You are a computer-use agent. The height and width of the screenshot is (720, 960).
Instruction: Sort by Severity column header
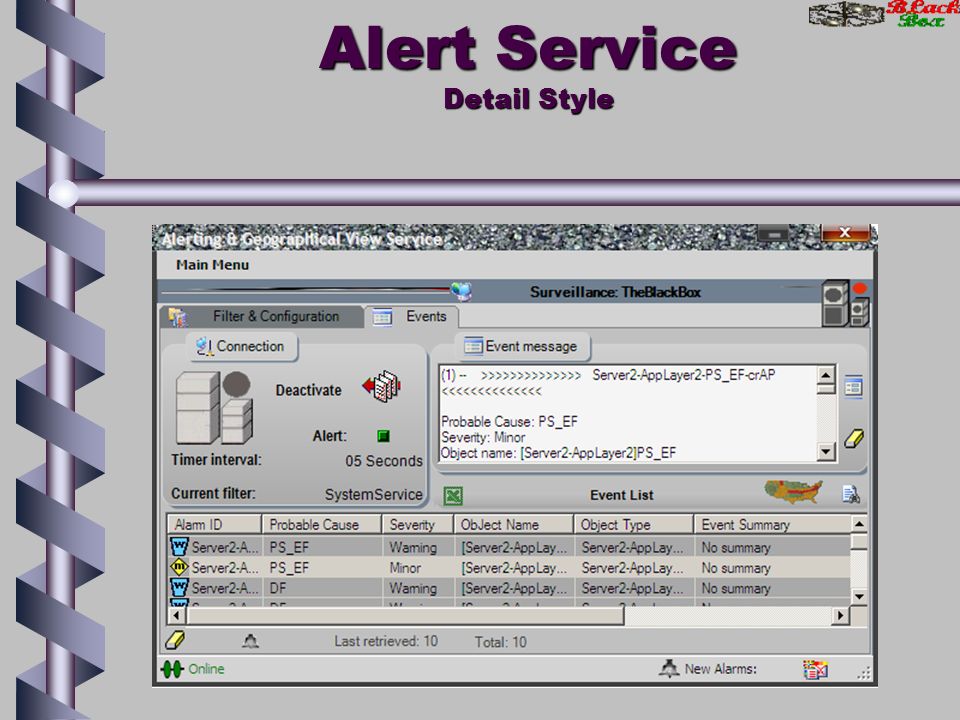(x=418, y=525)
